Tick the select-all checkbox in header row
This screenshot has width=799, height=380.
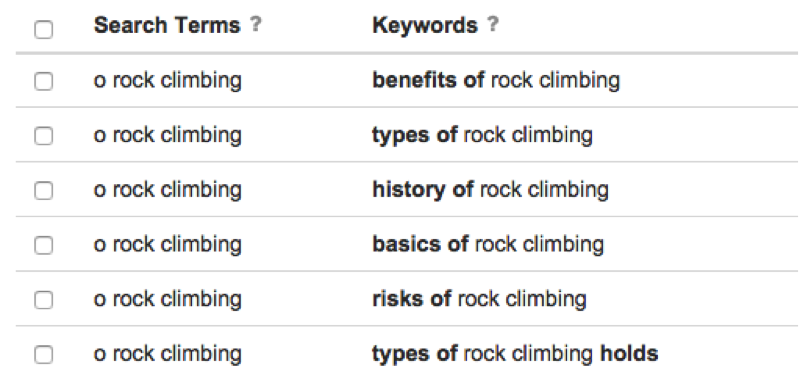pyautogui.click(x=43, y=30)
